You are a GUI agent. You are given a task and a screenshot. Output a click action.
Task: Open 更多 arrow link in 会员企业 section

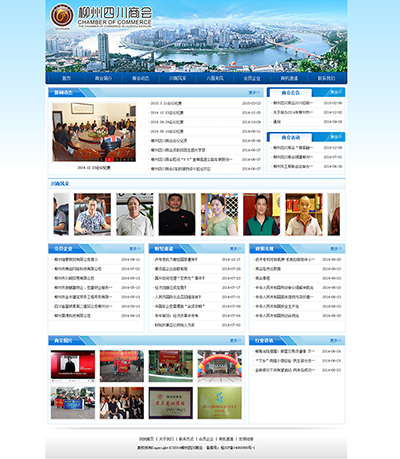pos(135,248)
